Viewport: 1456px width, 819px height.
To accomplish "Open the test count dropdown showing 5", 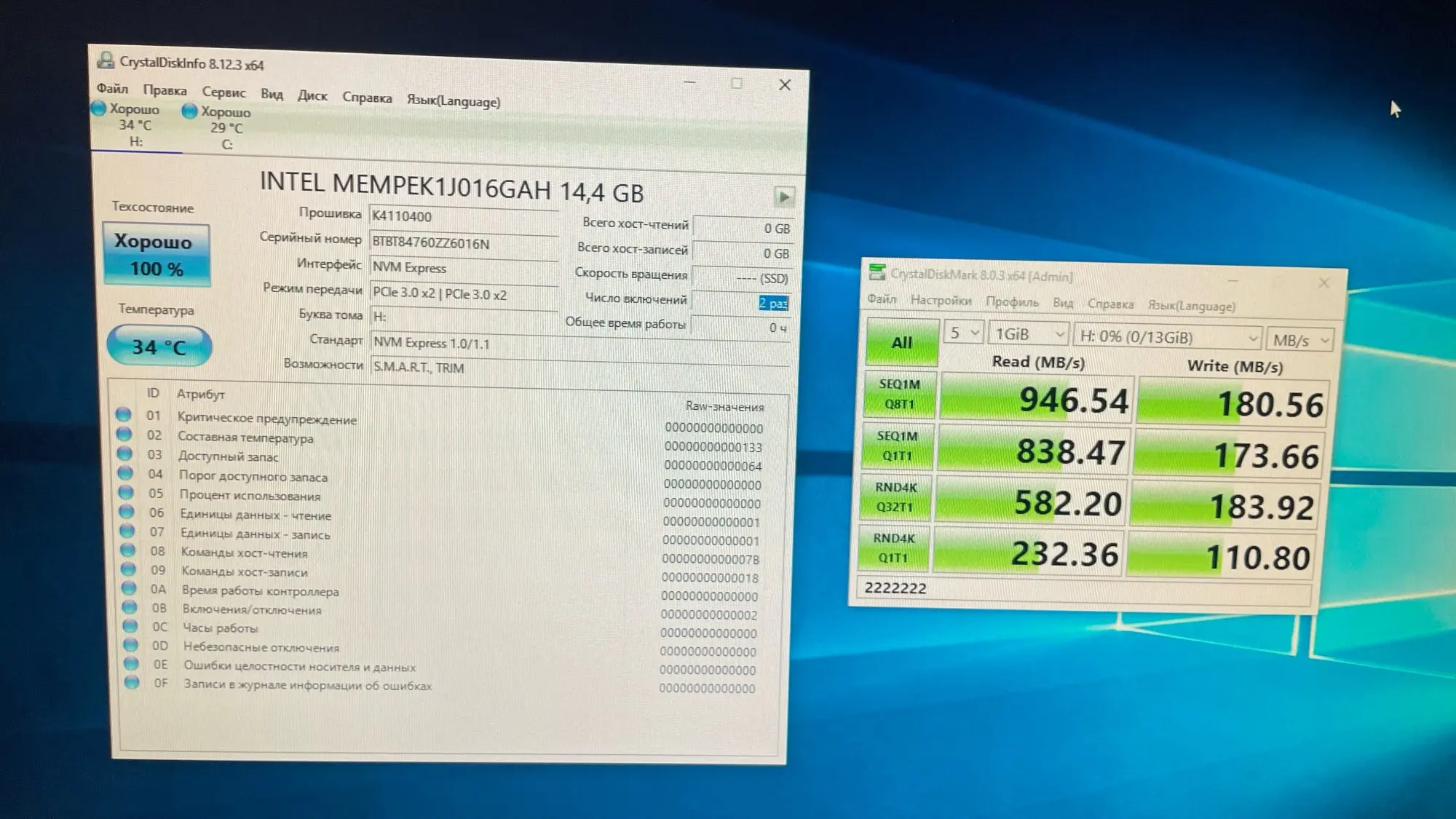I will coord(964,333).
